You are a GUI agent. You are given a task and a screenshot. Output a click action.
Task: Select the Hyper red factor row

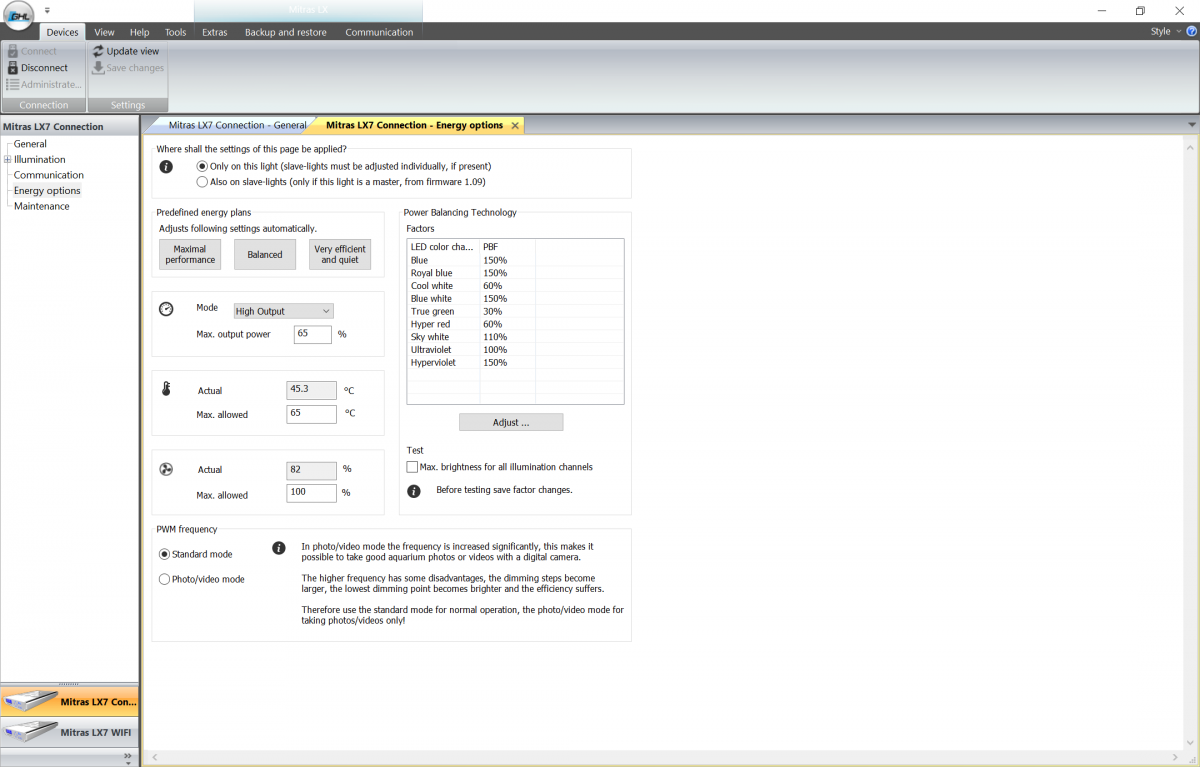click(515, 324)
